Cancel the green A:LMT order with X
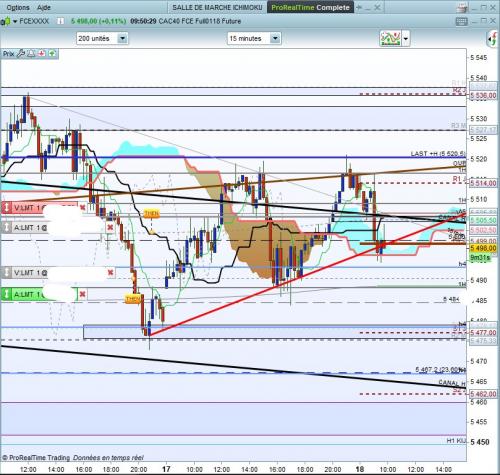Viewport: 500px width, 475px height. [83, 294]
